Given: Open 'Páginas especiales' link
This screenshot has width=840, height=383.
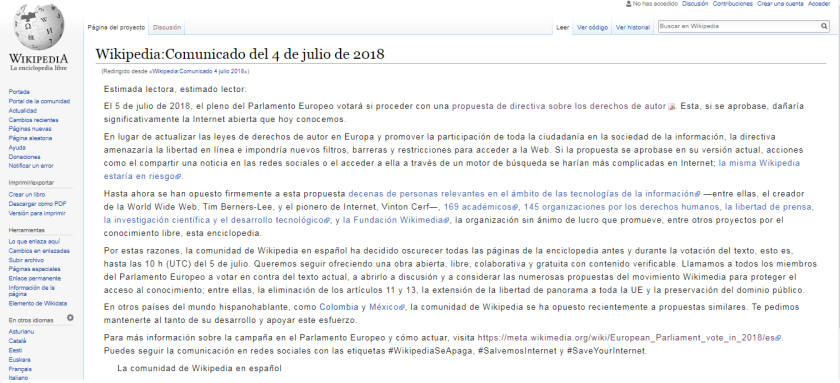Looking at the screenshot, I should [x=34, y=269].
